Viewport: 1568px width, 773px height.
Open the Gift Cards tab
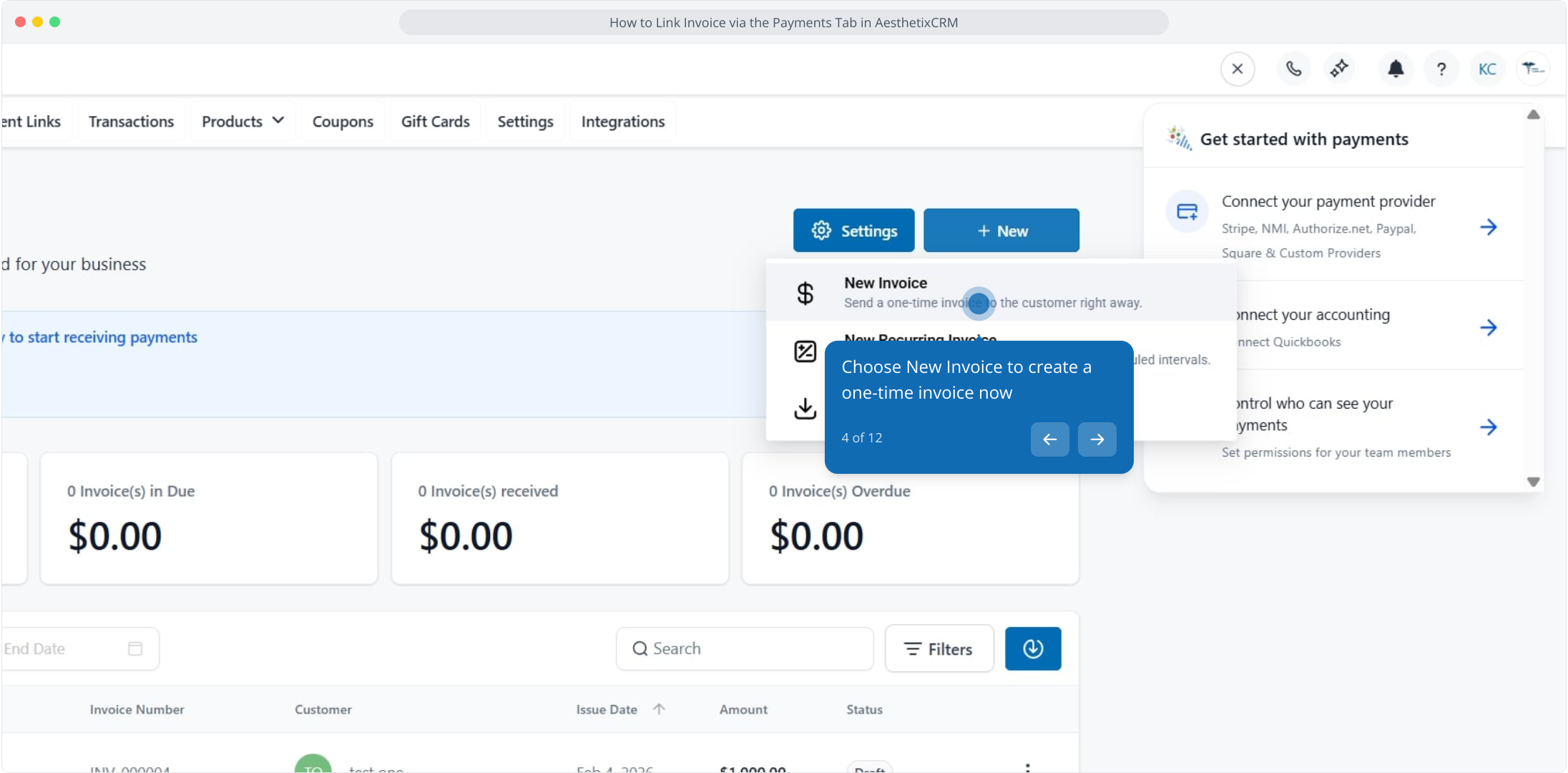[x=435, y=122]
